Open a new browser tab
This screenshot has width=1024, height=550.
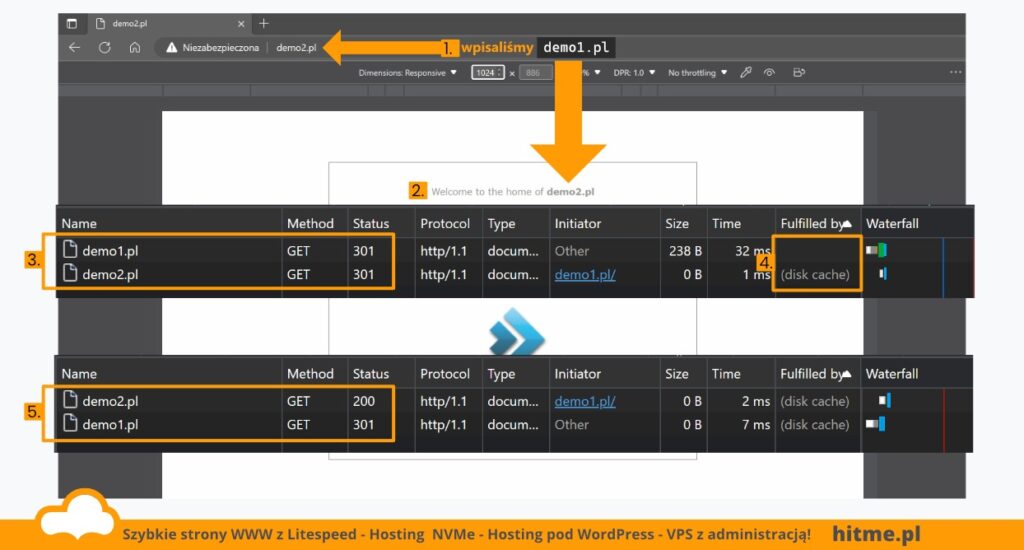(264, 24)
